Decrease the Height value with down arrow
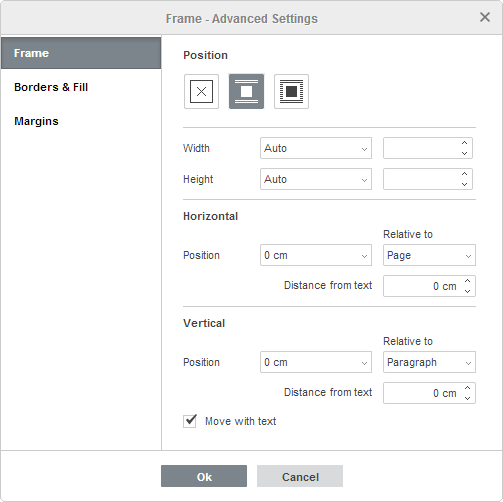503x502 pixels. coord(464,184)
